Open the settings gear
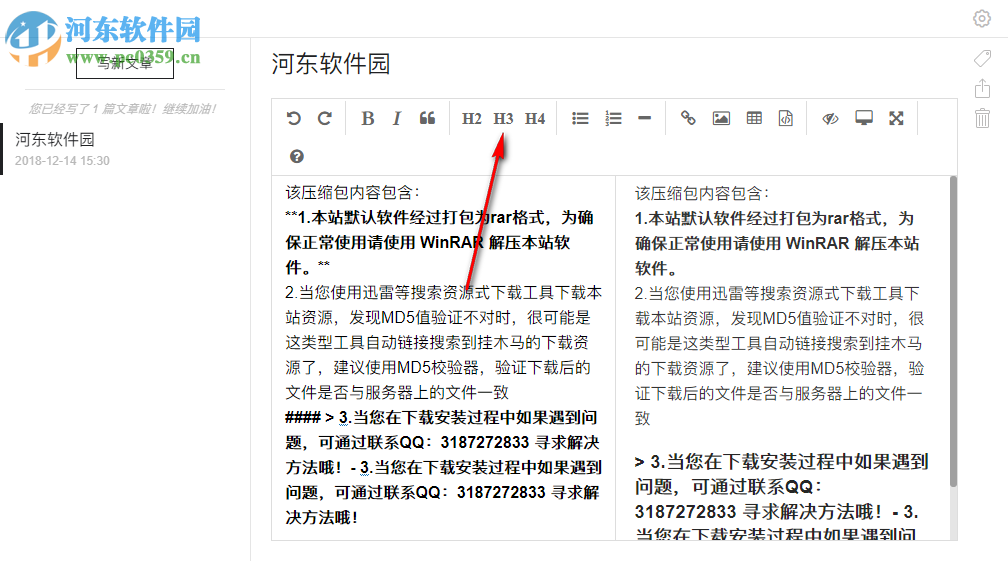The height and width of the screenshot is (561, 1008). 982,19
